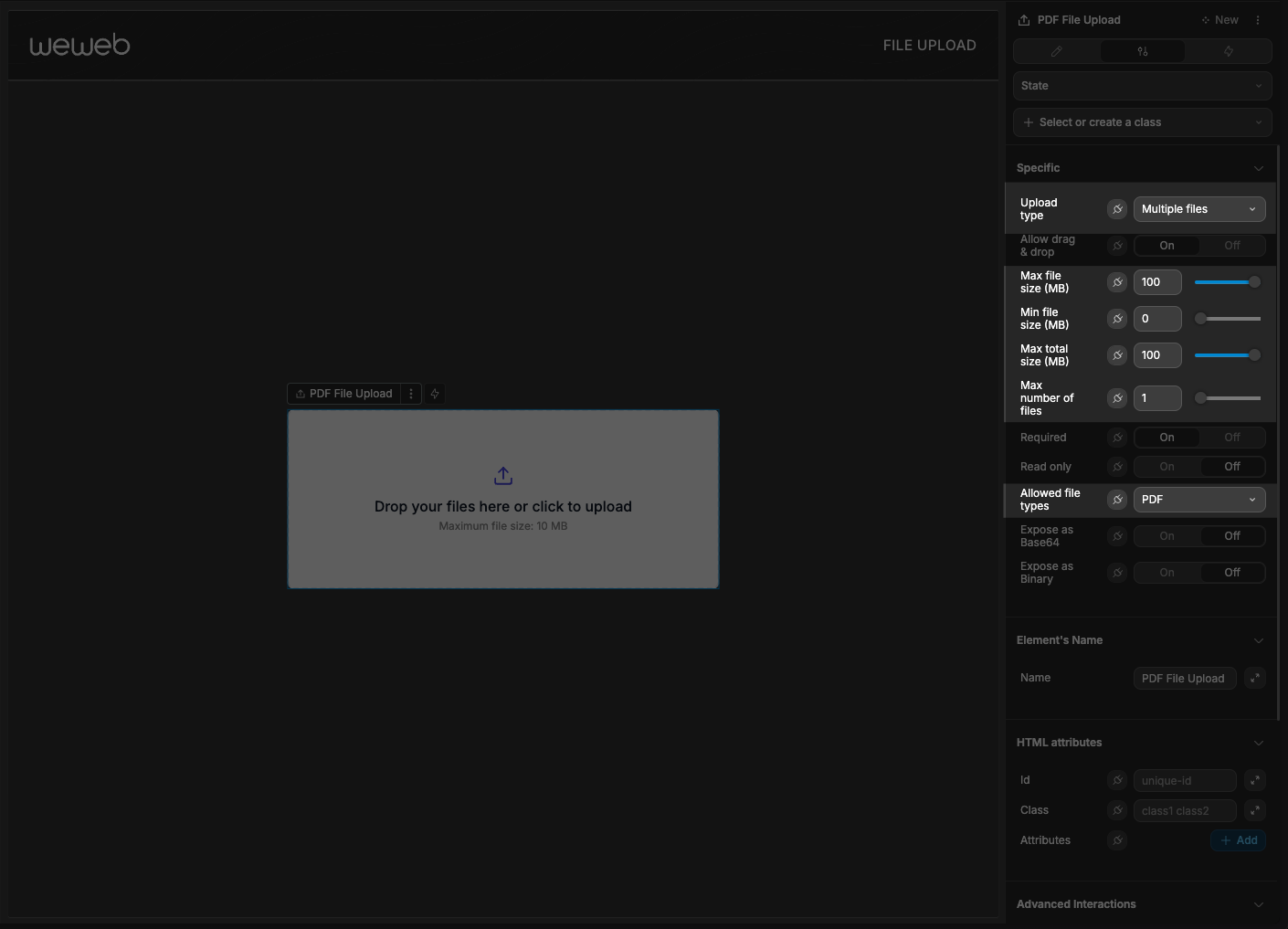
Task: Set Required to Off
Action: point(1231,438)
